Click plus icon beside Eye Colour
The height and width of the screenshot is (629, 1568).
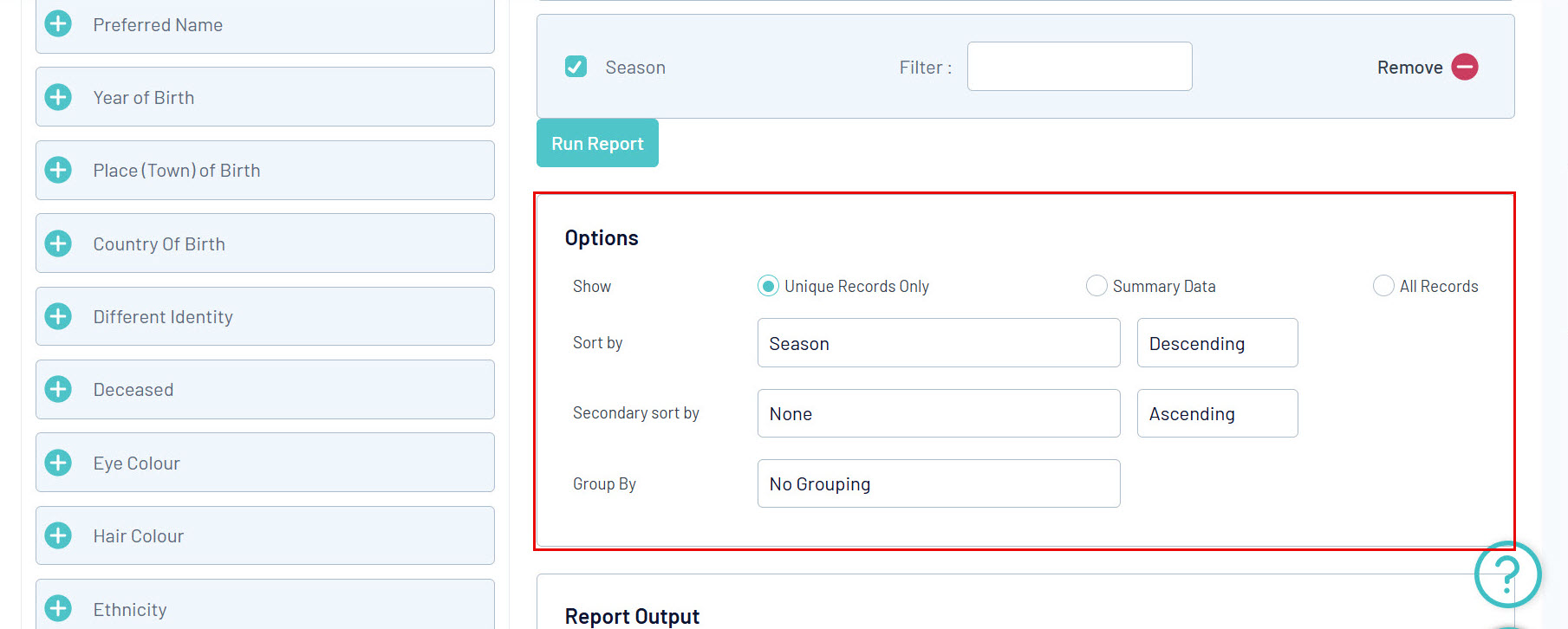point(58,463)
